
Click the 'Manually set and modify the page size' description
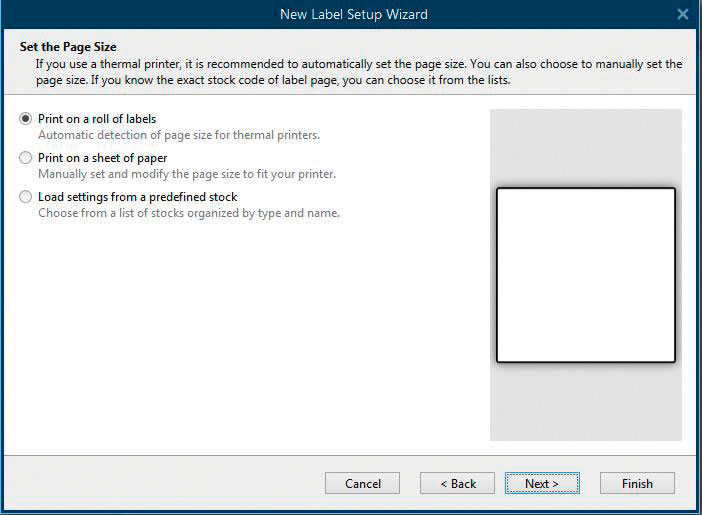pyautogui.click(x=187, y=174)
